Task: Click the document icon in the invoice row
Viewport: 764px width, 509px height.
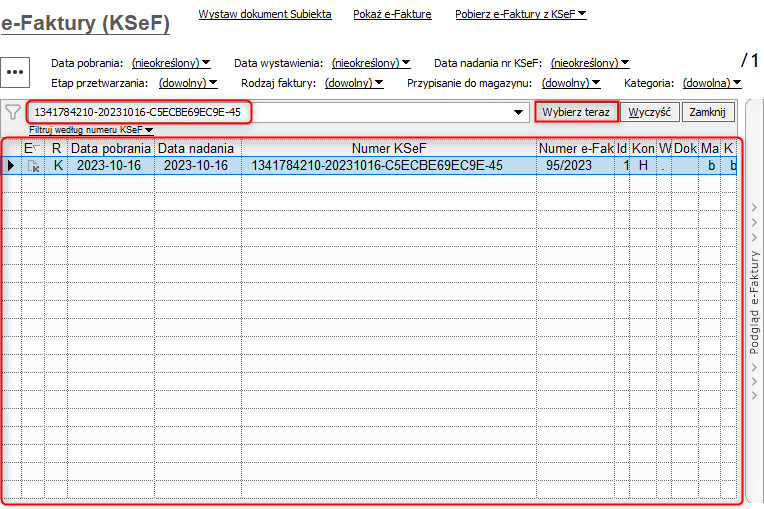Action: coord(33,166)
